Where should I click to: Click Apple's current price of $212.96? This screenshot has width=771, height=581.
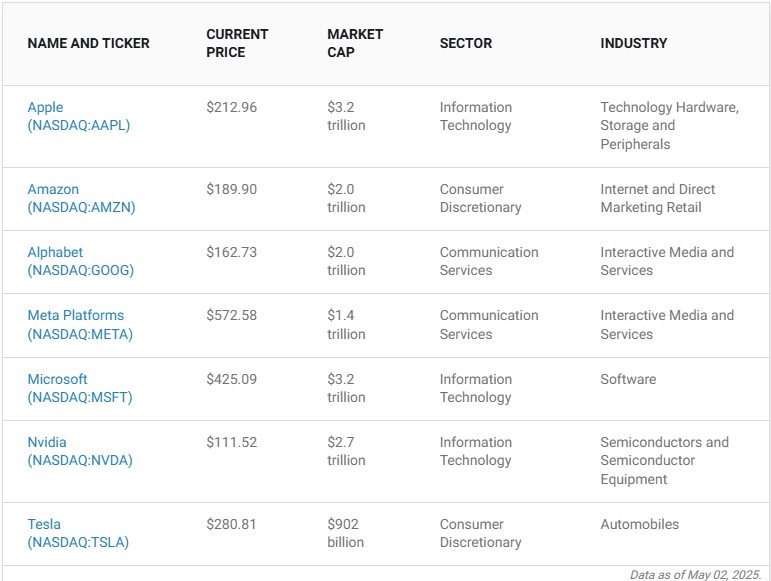pyautogui.click(x=231, y=107)
